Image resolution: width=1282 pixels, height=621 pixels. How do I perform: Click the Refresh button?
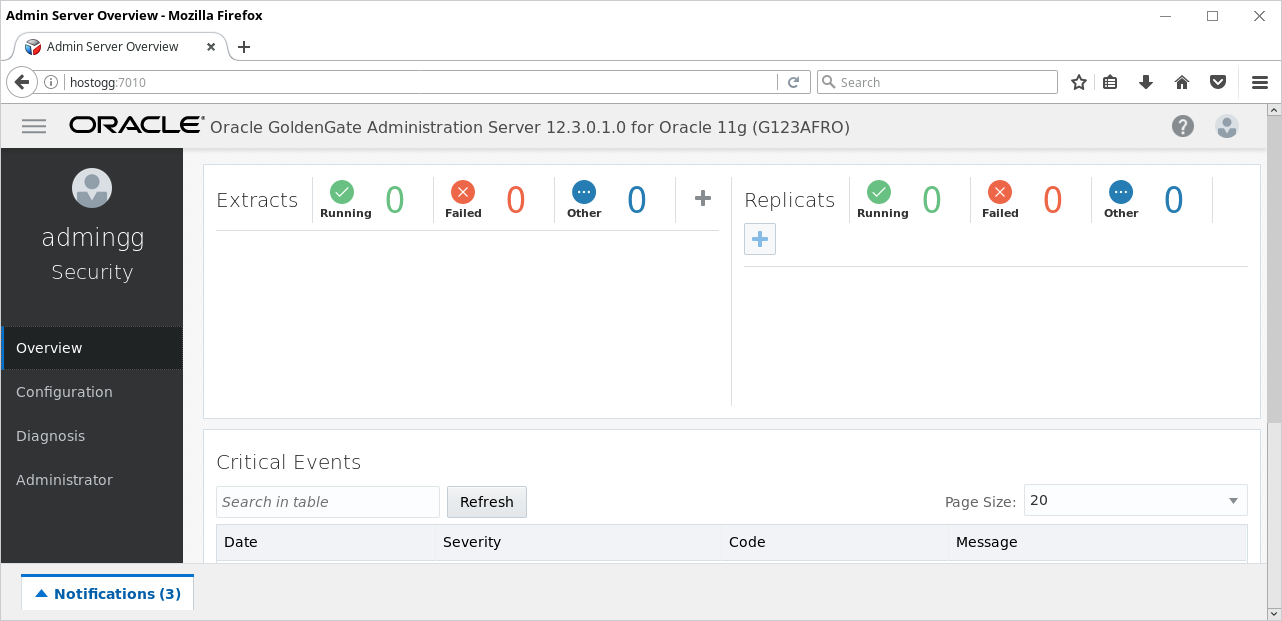[487, 502]
